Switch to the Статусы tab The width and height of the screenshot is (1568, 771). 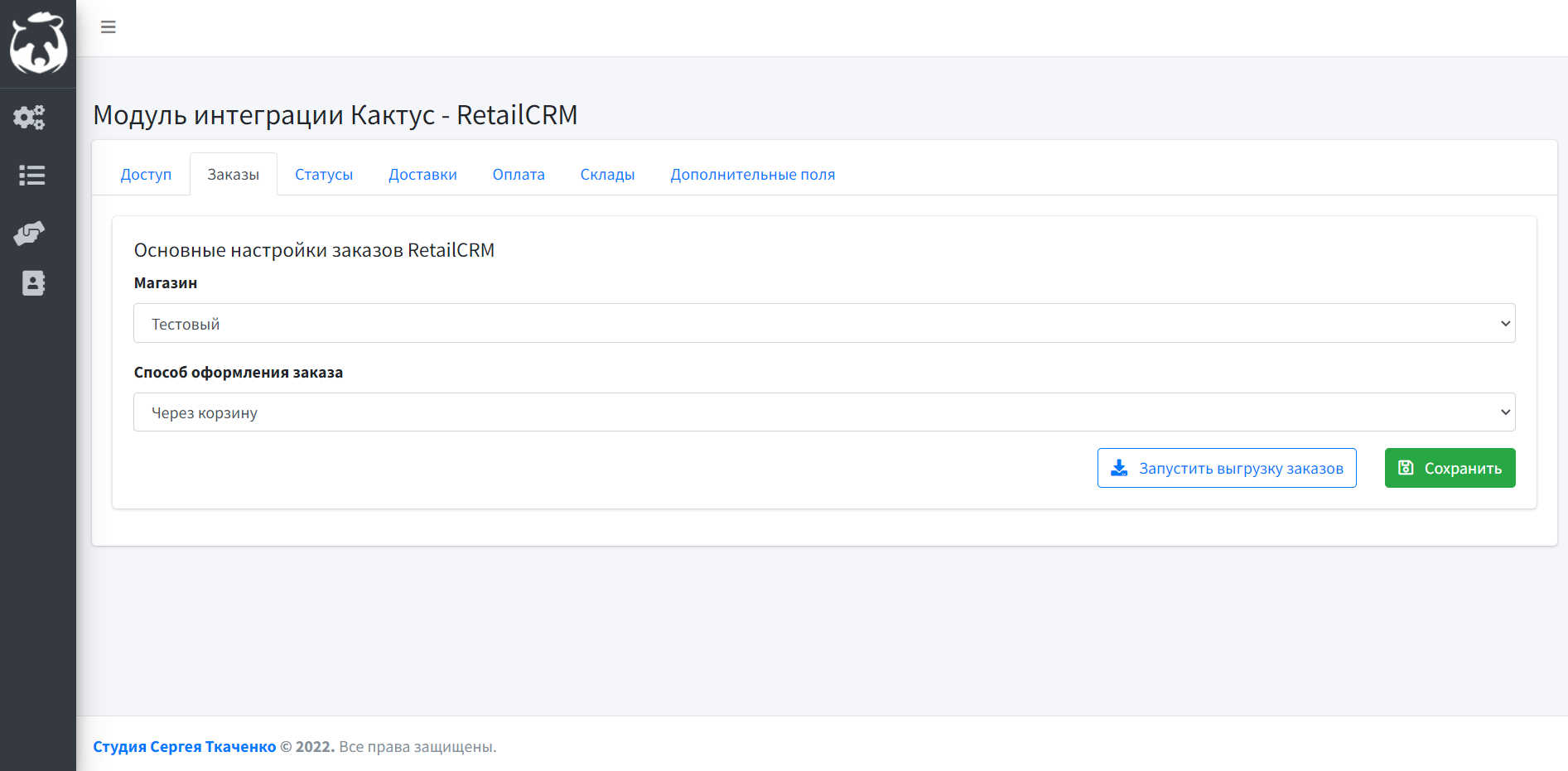point(324,175)
